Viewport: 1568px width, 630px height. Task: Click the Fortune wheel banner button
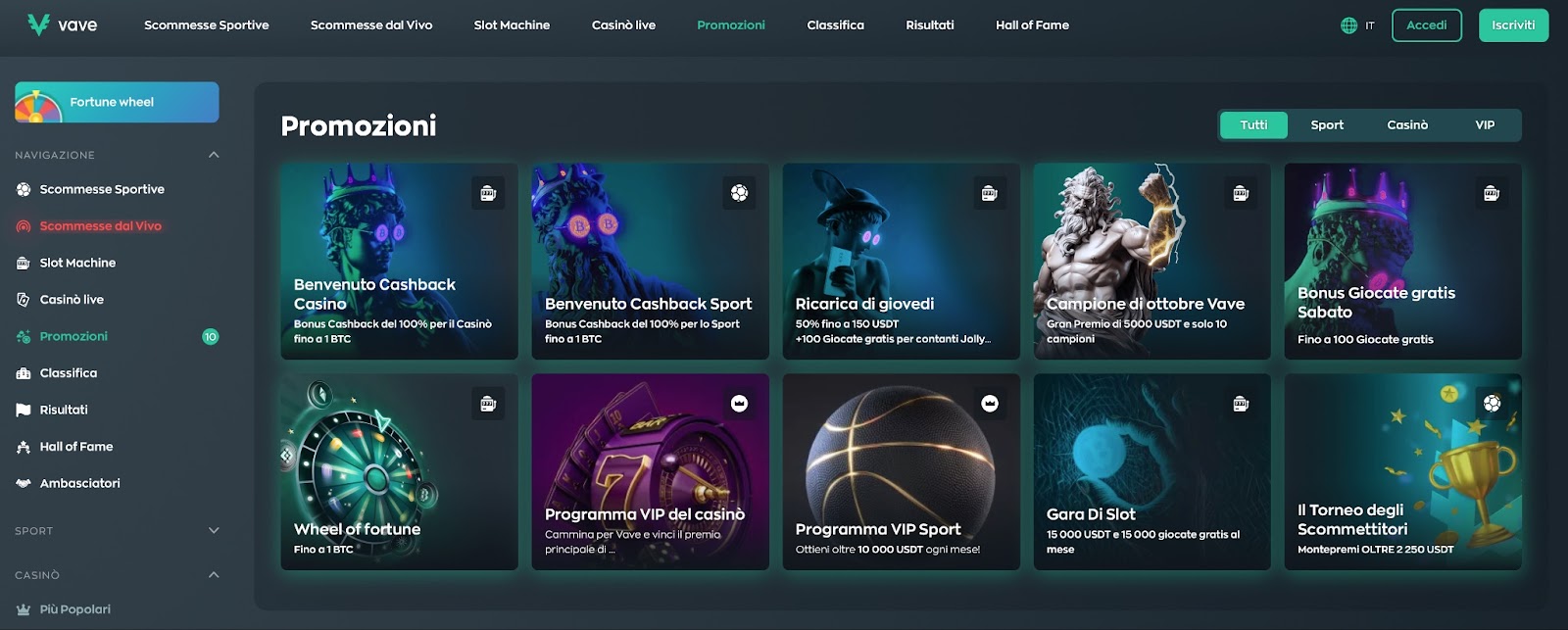(x=117, y=102)
